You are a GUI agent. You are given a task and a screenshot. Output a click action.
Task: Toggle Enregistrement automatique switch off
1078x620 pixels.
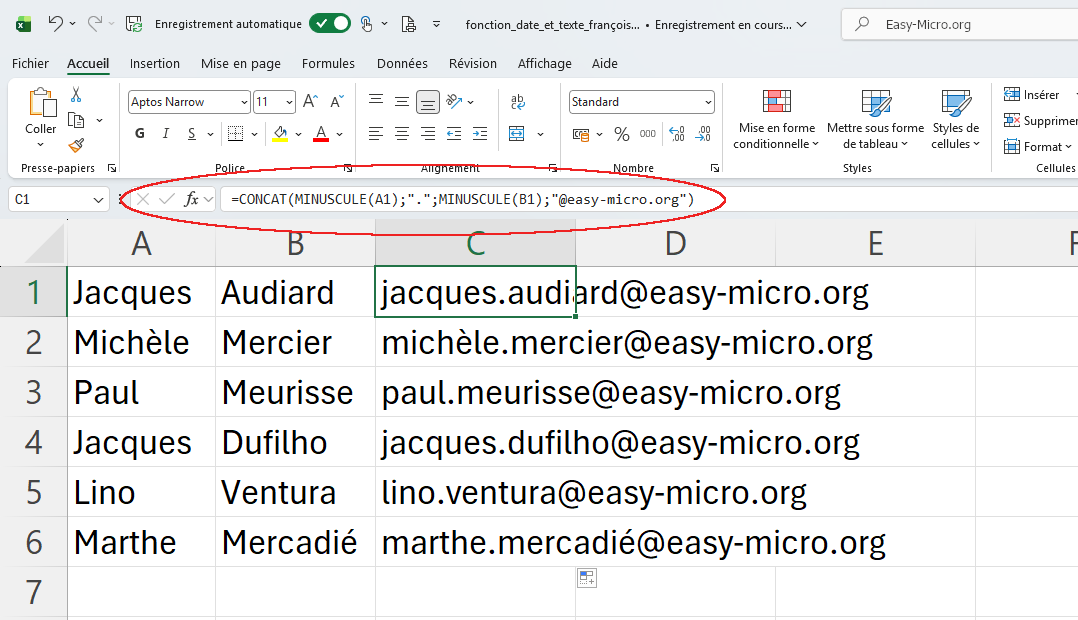click(x=329, y=24)
